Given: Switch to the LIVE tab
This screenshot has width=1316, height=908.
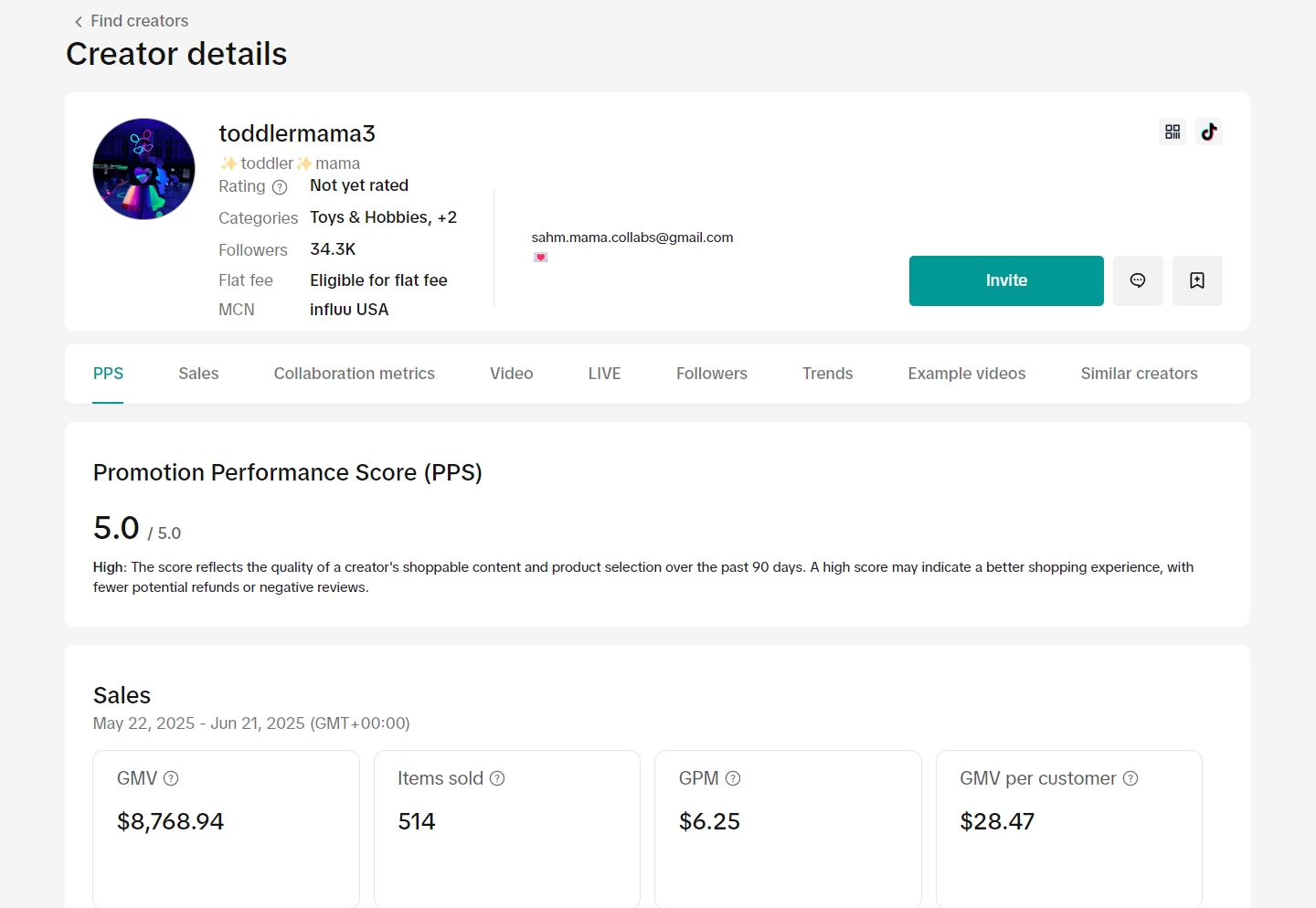Looking at the screenshot, I should coord(604,374).
